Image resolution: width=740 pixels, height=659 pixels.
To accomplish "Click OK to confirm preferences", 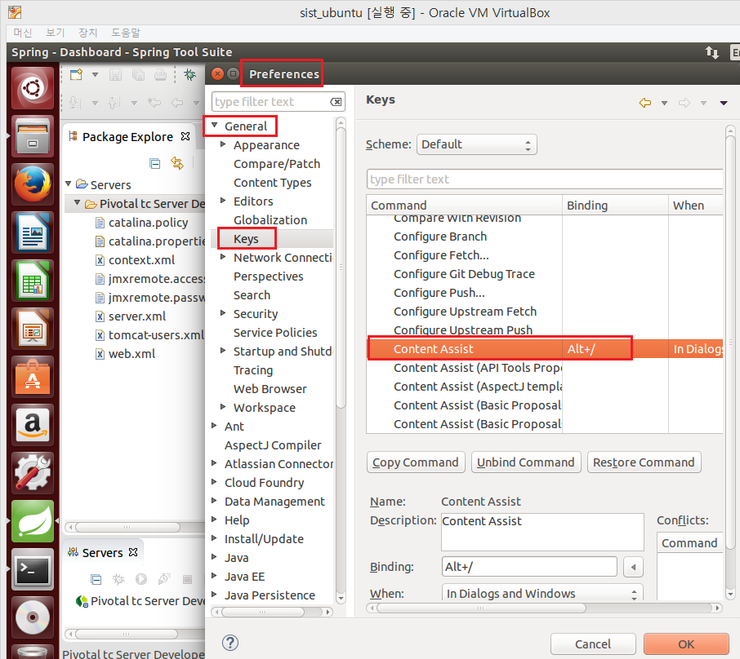I will coord(685,643).
